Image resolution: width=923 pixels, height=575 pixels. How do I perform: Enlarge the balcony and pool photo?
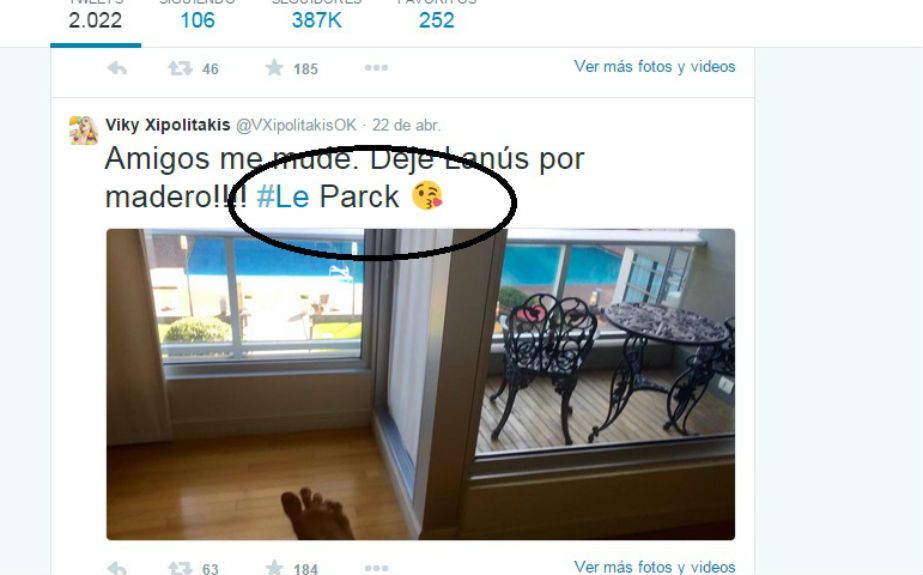tap(420, 384)
